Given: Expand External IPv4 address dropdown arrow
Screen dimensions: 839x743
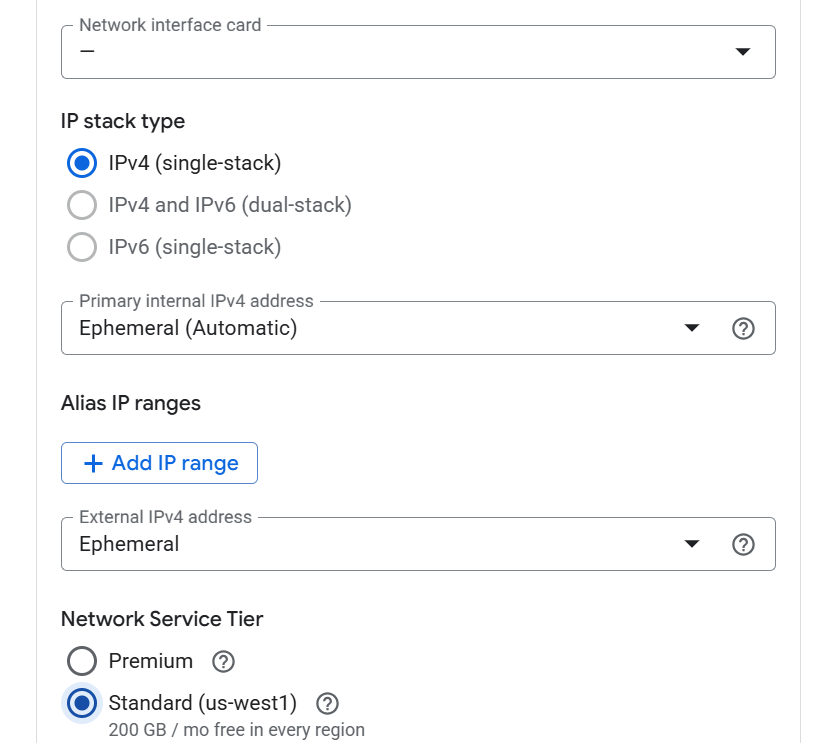Looking at the screenshot, I should coord(691,544).
